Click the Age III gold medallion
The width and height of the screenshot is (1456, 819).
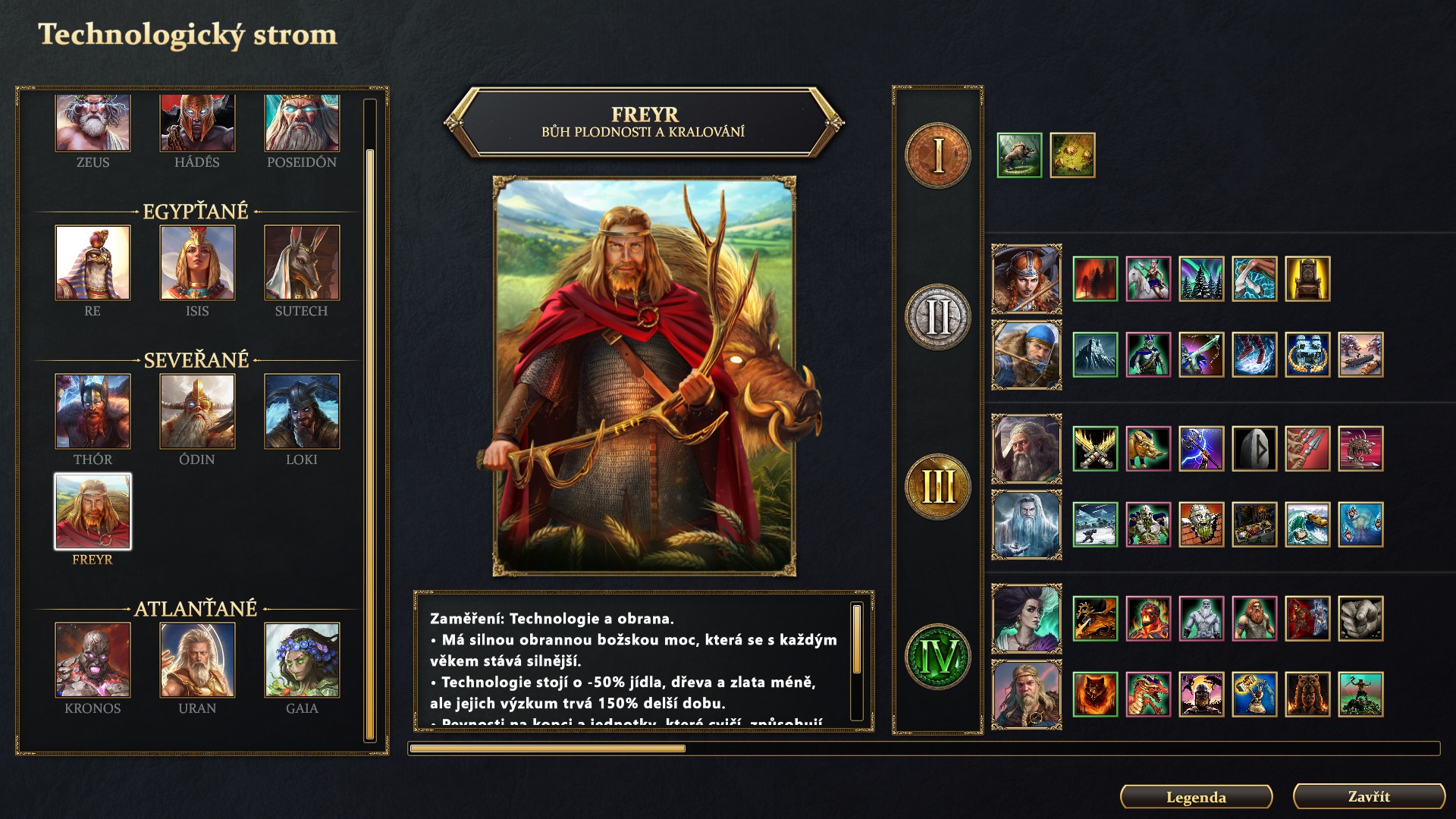[938, 487]
